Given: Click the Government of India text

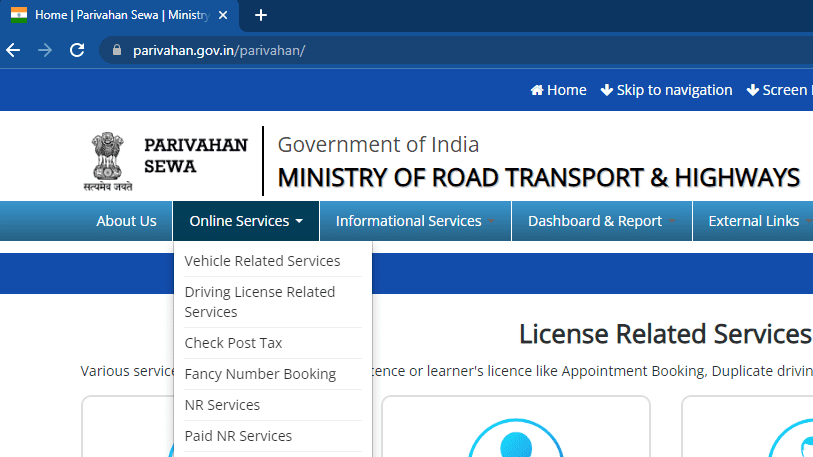Looking at the screenshot, I should click(378, 145).
